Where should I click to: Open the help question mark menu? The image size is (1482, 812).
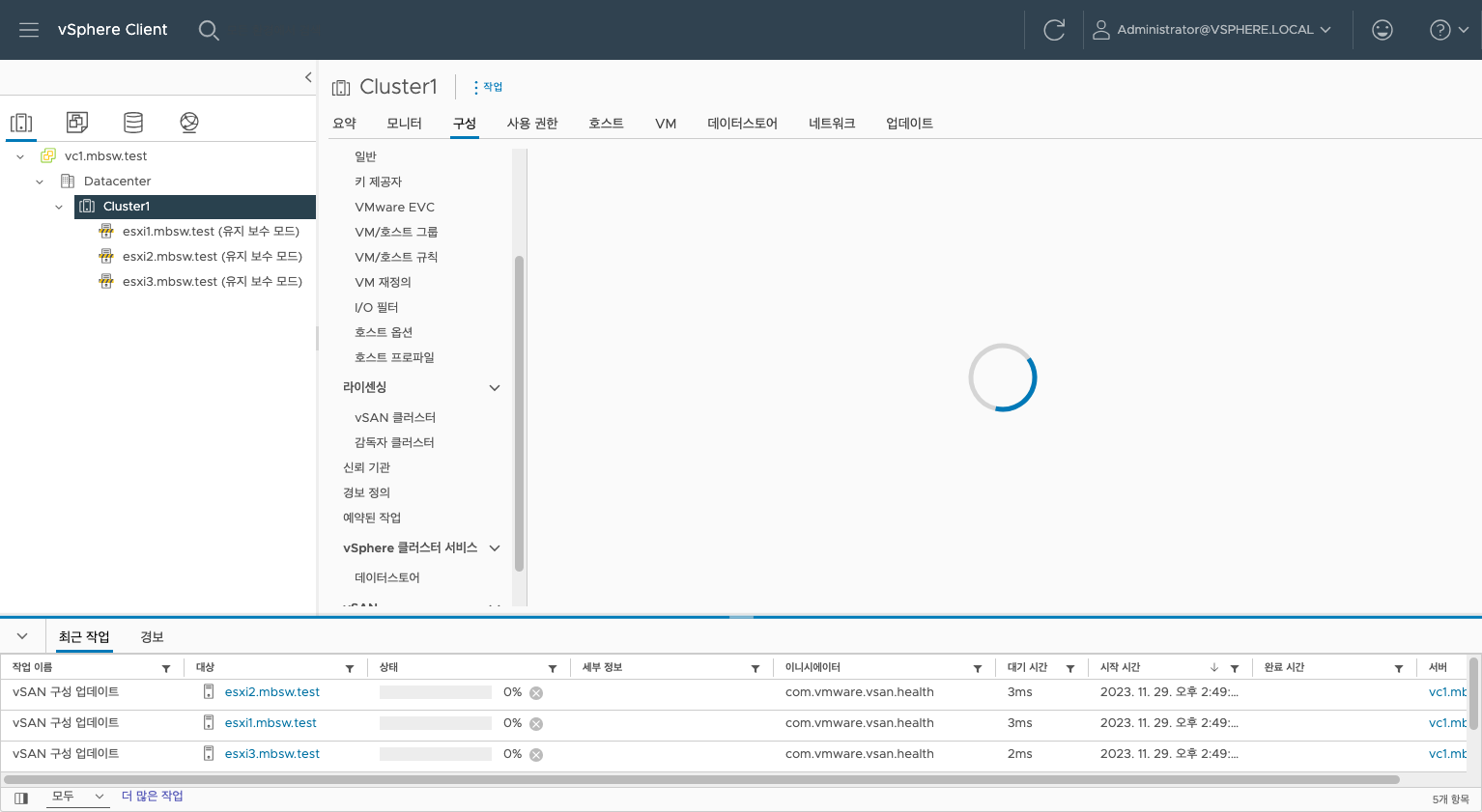1449,30
